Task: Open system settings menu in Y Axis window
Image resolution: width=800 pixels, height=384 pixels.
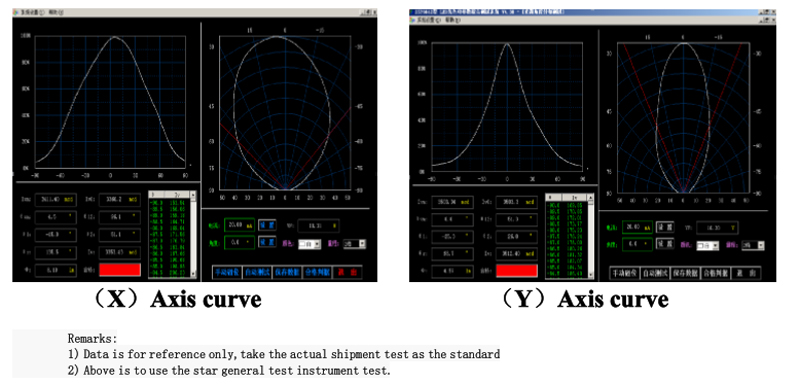Action: 429,20
